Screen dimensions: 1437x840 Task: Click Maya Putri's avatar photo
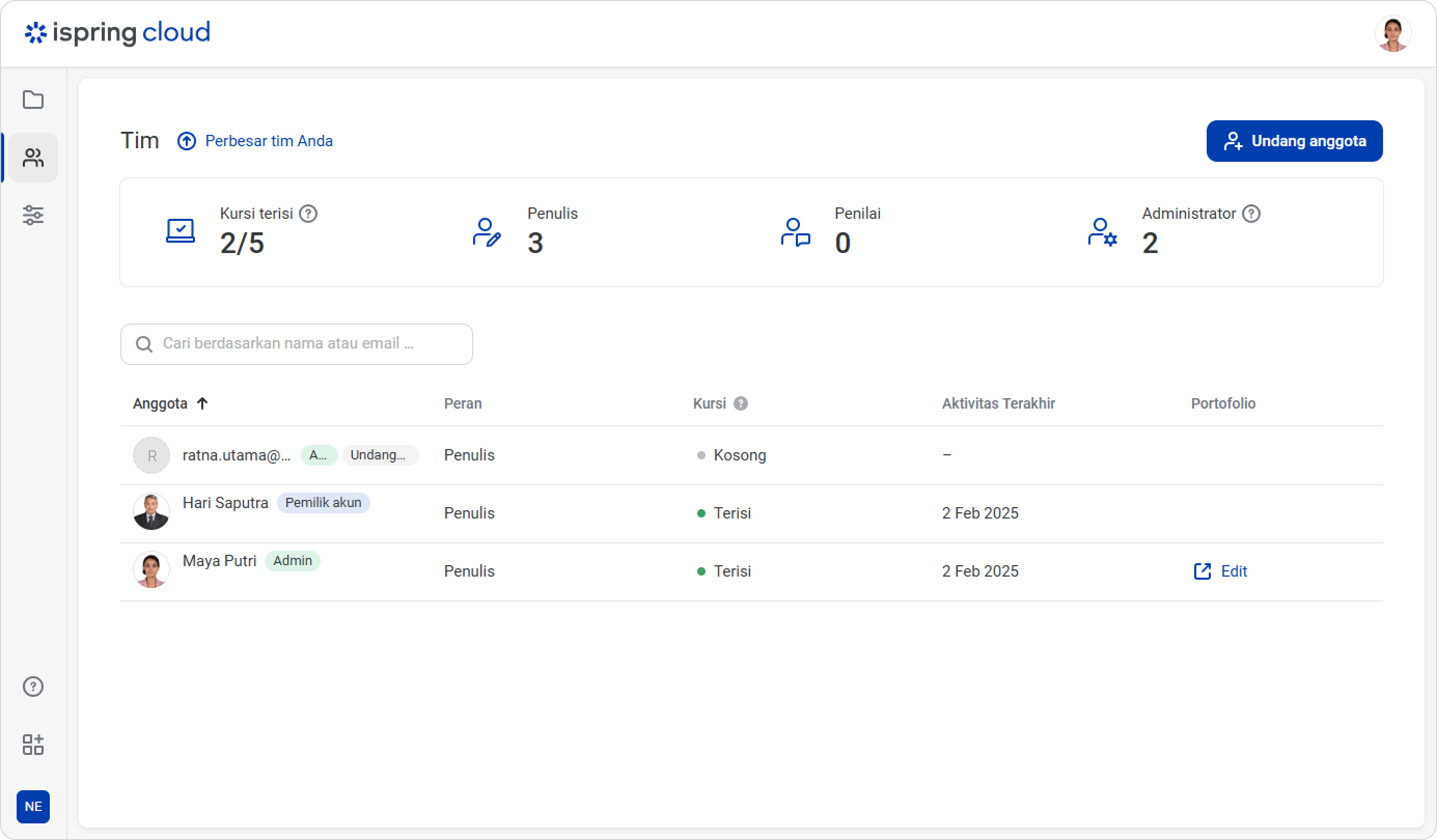click(x=151, y=570)
